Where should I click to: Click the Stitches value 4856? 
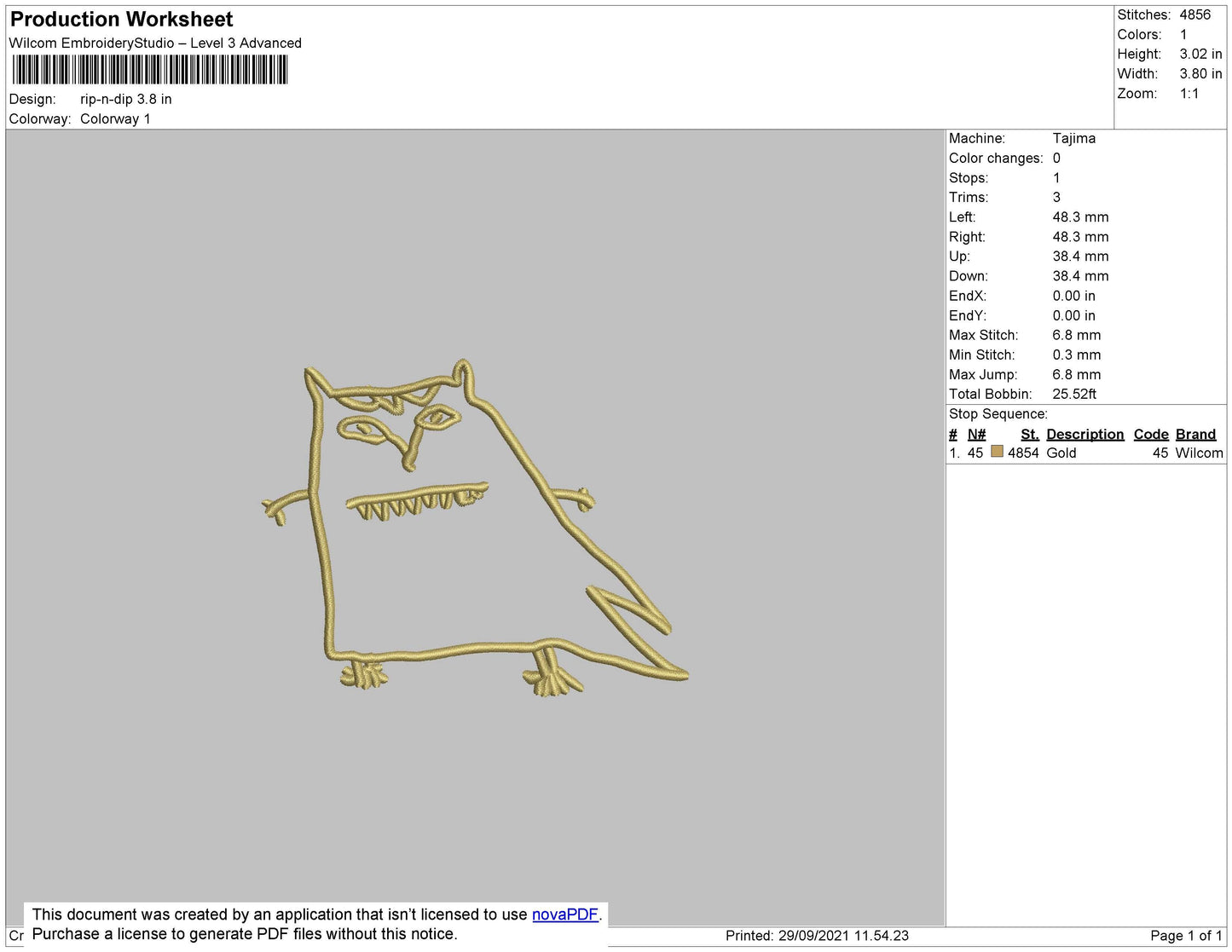tap(1195, 14)
